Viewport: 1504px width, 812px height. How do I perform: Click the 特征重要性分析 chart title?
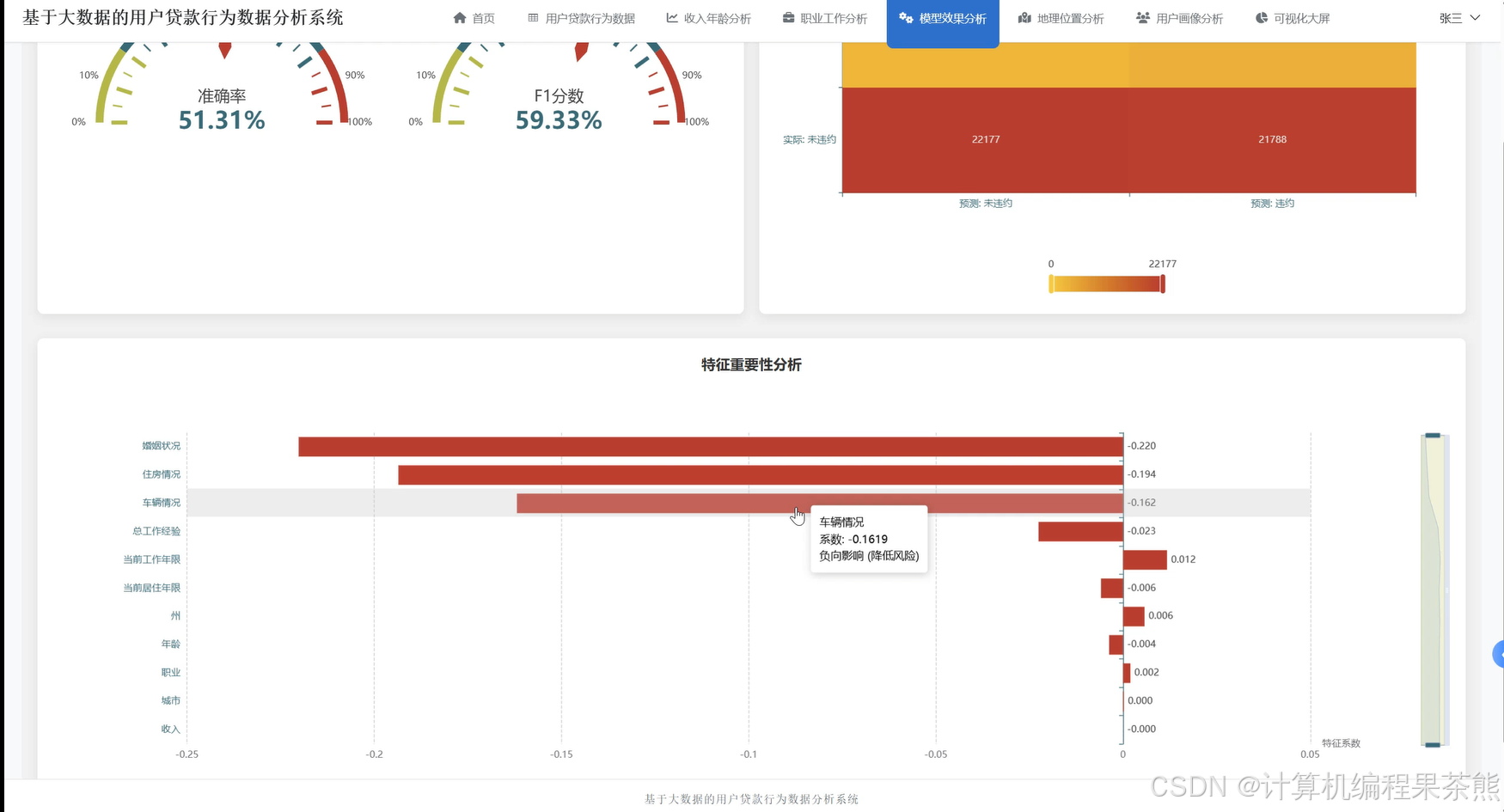(751, 365)
